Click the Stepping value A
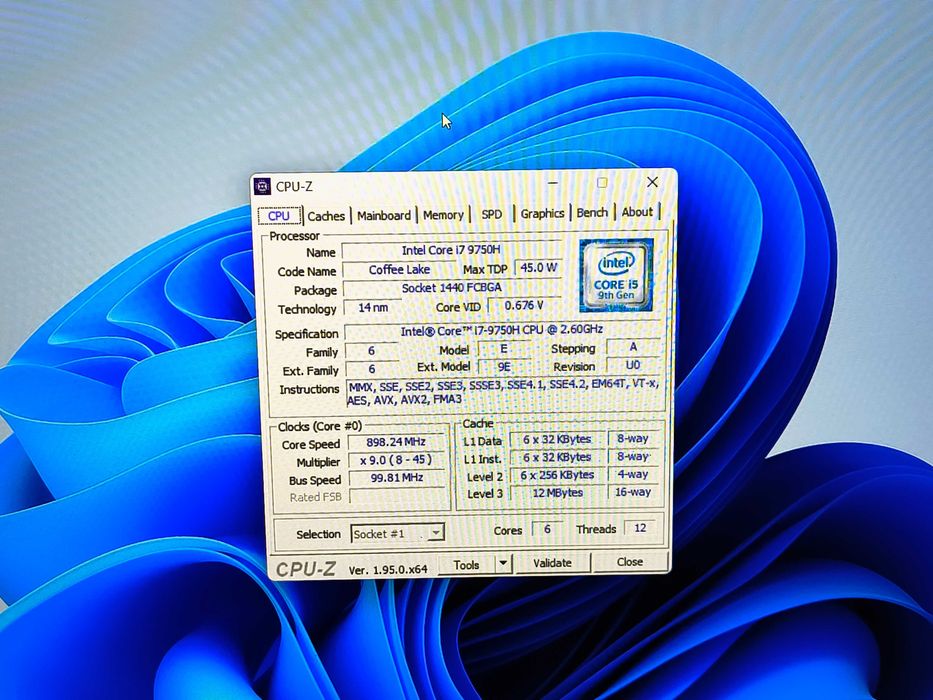Viewport: 933px width, 700px height. pyautogui.click(x=633, y=346)
